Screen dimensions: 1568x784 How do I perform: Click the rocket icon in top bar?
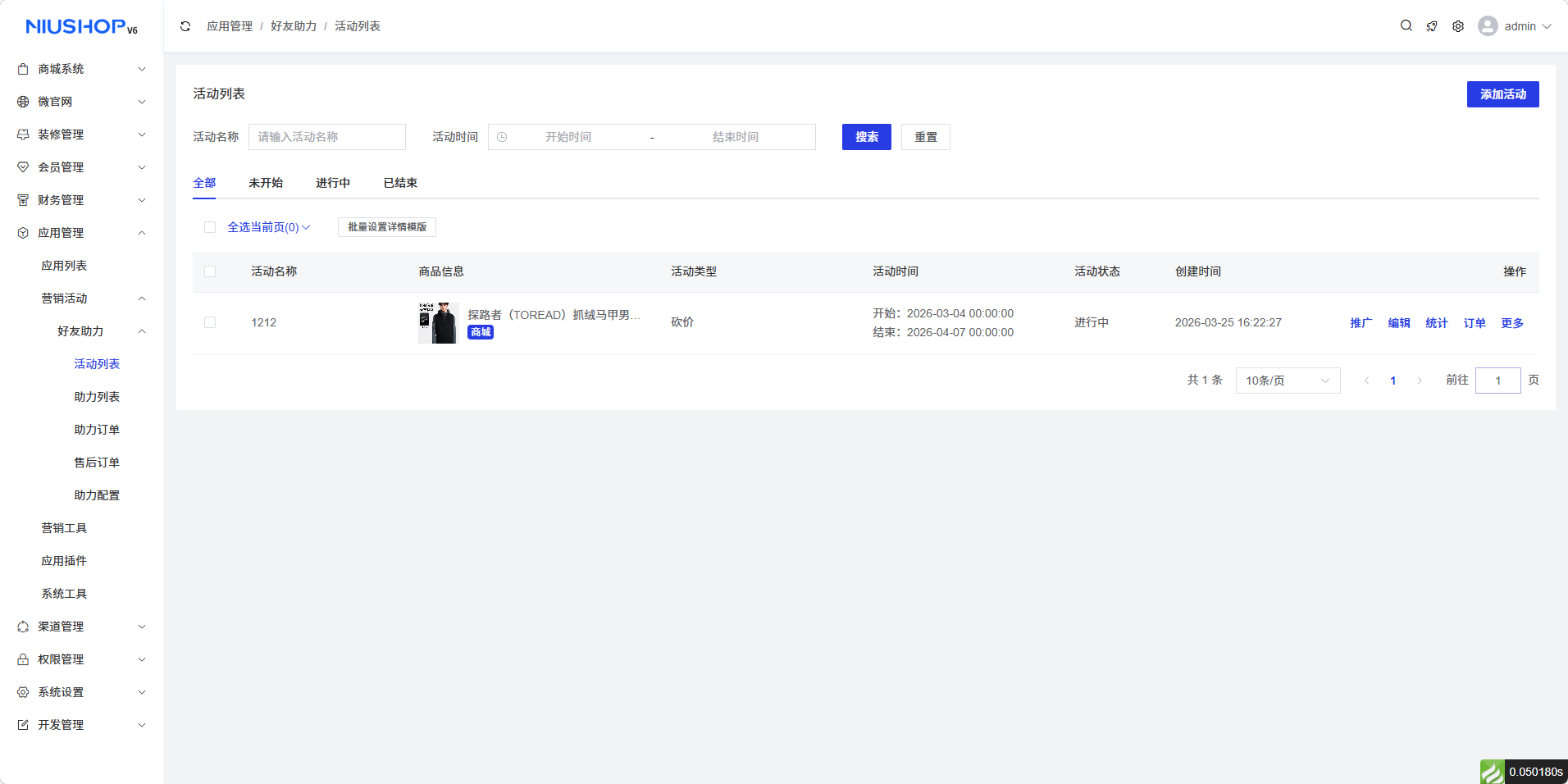pos(1432,26)
